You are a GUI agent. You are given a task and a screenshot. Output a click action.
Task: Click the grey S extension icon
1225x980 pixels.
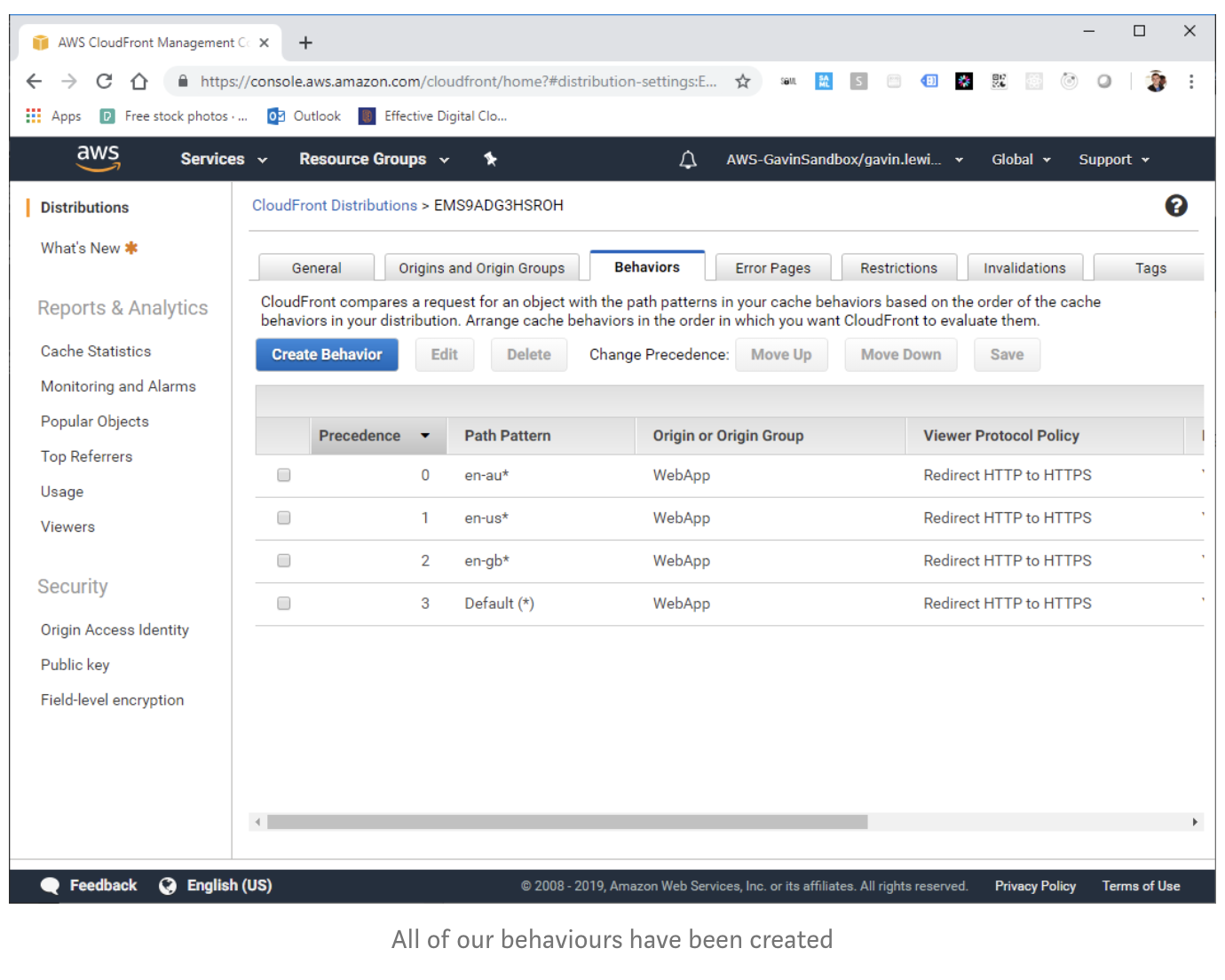tap(858, 82)
